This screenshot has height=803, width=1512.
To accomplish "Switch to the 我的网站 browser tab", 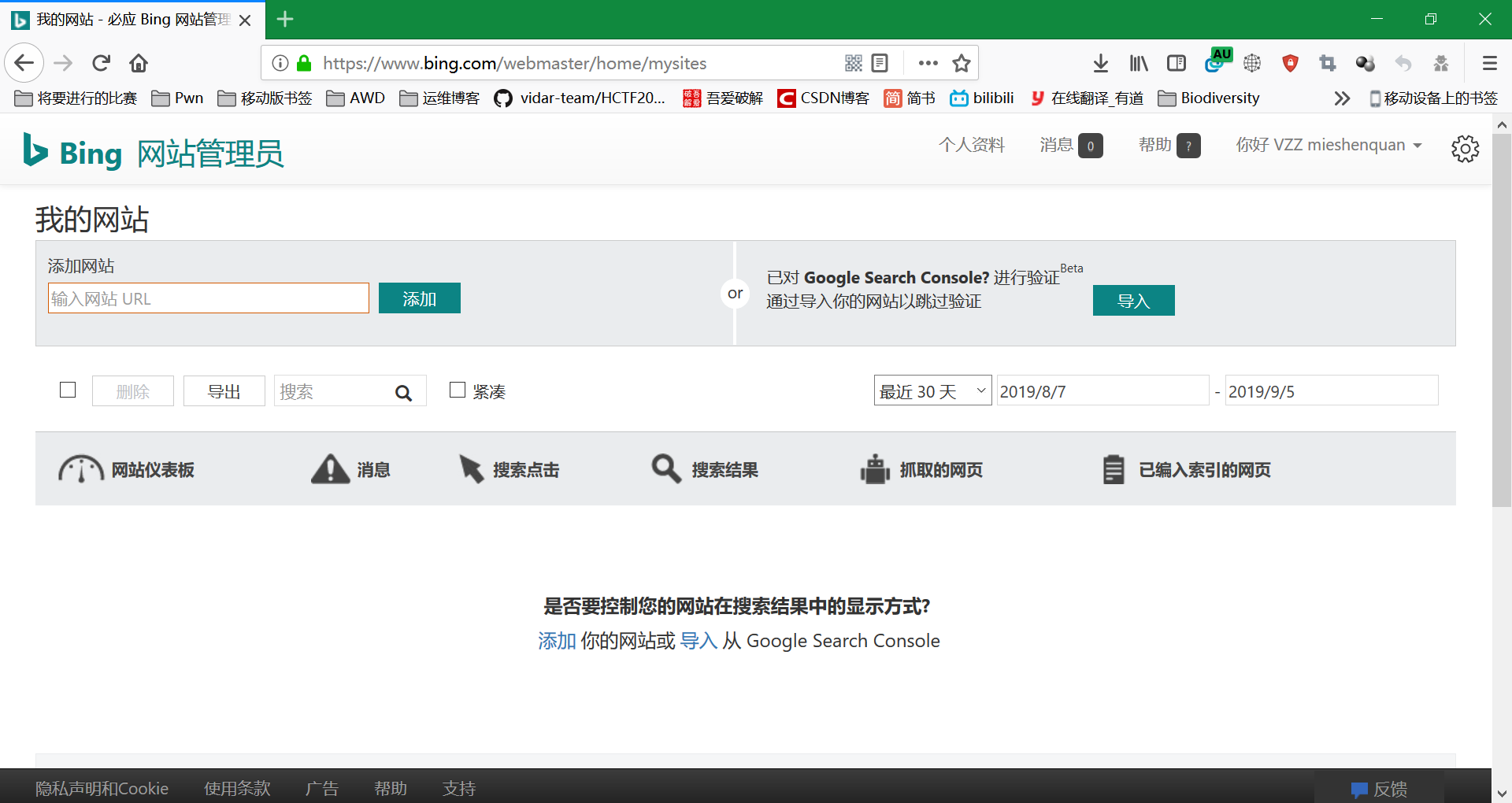I will pyautogui.click(x=132, y=20).
